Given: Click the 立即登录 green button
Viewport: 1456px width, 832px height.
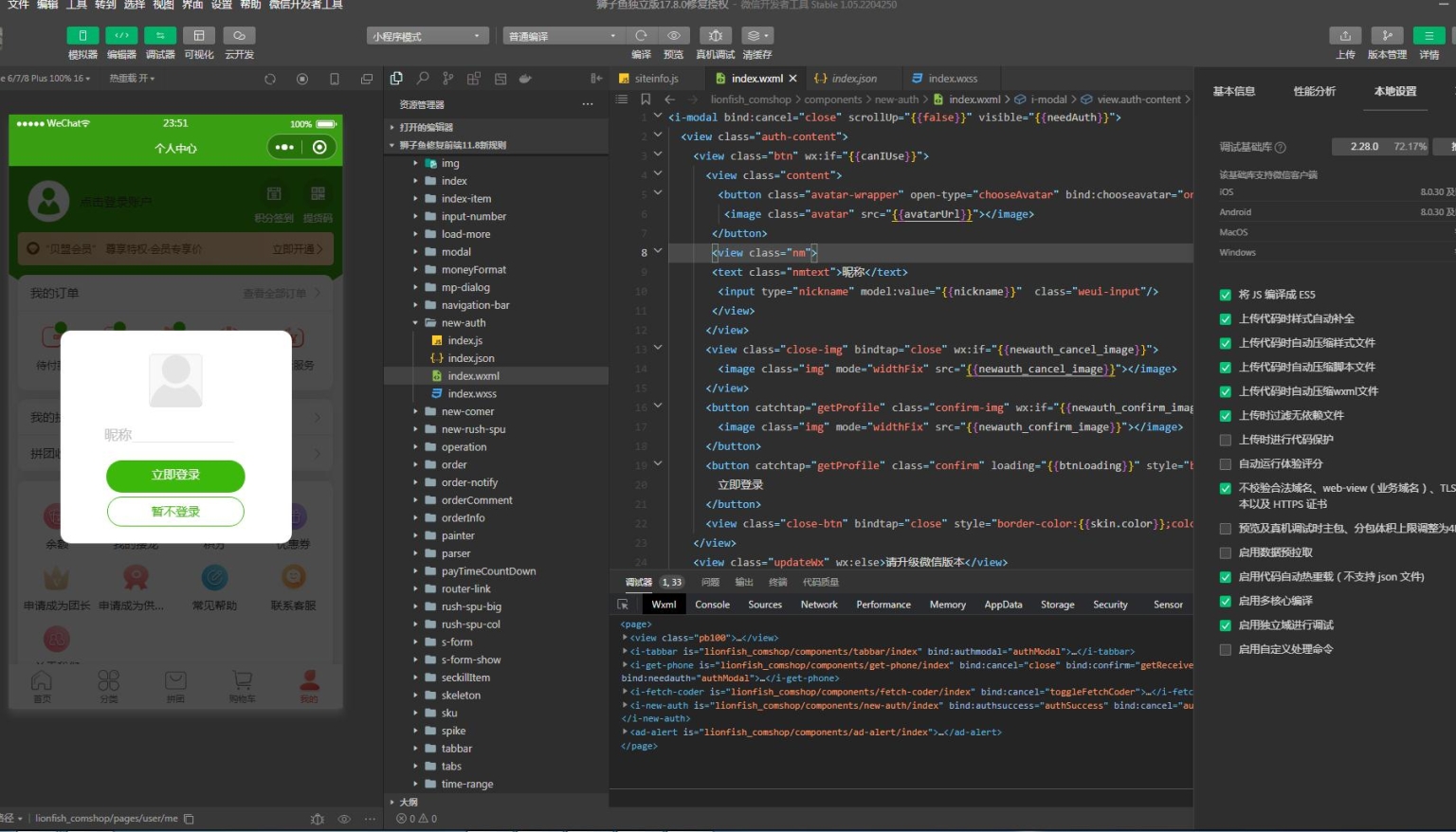Looking at the screenshot, I should (175, 476).
